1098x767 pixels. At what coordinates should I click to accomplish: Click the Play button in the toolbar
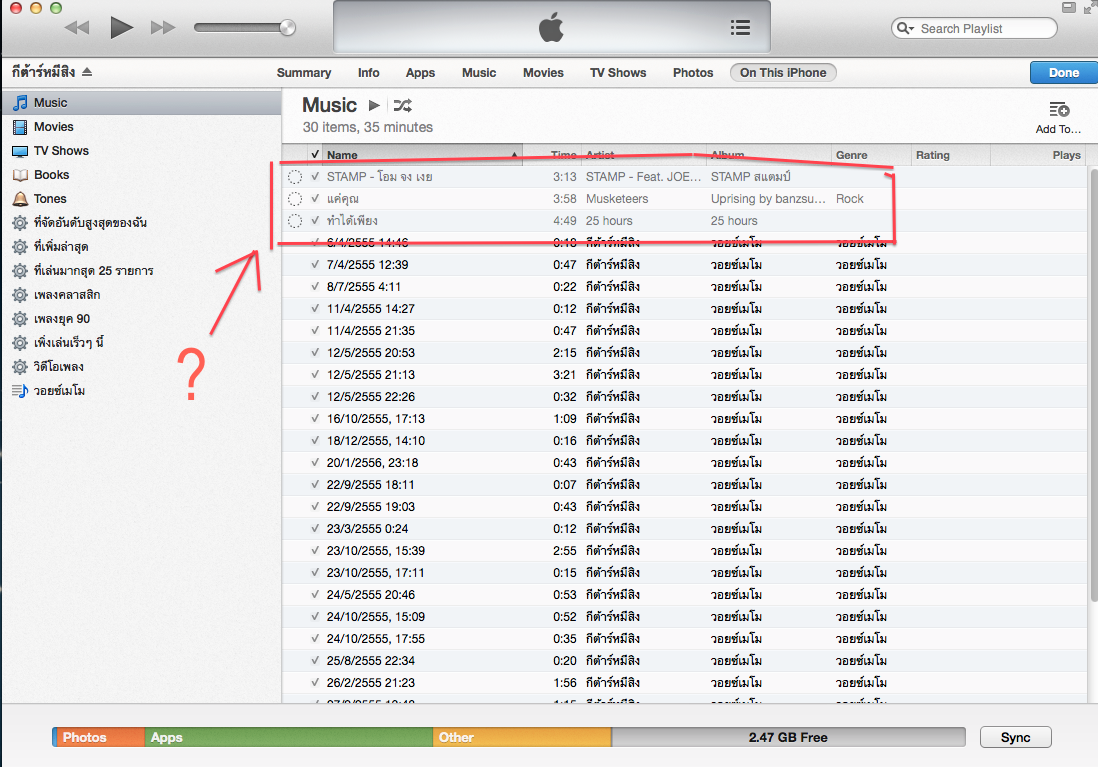(121, 27)
